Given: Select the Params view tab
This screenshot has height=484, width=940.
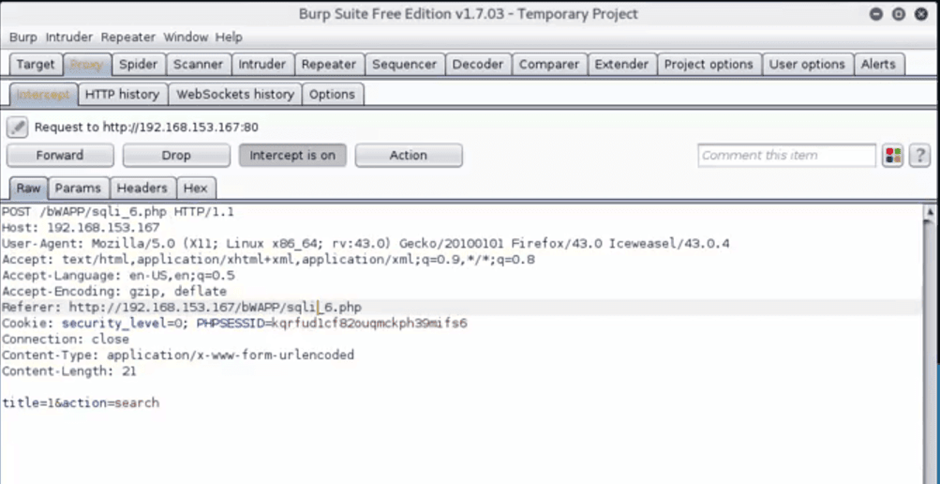Looking at the screenshot, I should (x=78, y=188).
